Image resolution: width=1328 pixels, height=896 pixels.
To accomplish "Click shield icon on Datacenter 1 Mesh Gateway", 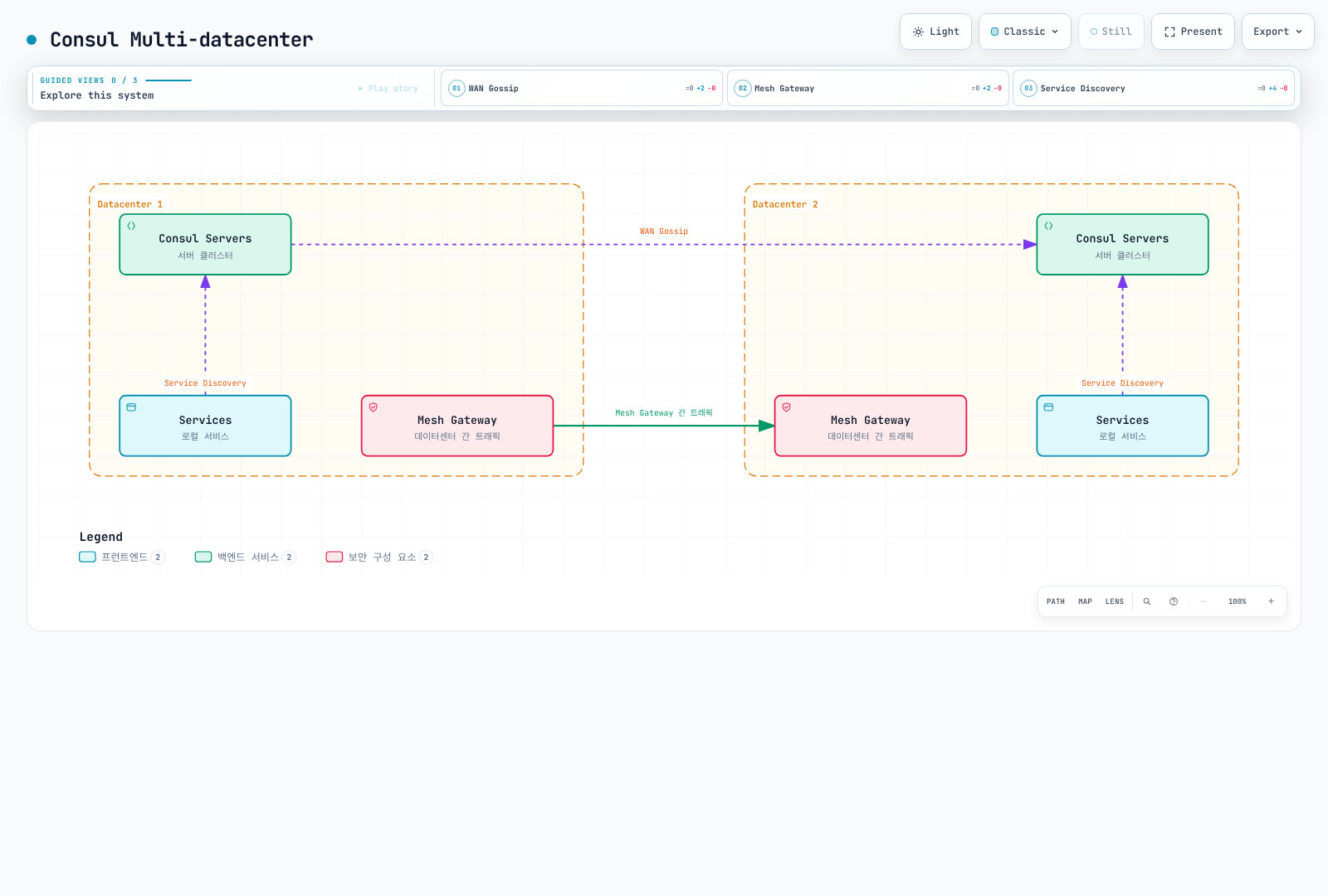I will pyautogui.click(x=373, y=407).
